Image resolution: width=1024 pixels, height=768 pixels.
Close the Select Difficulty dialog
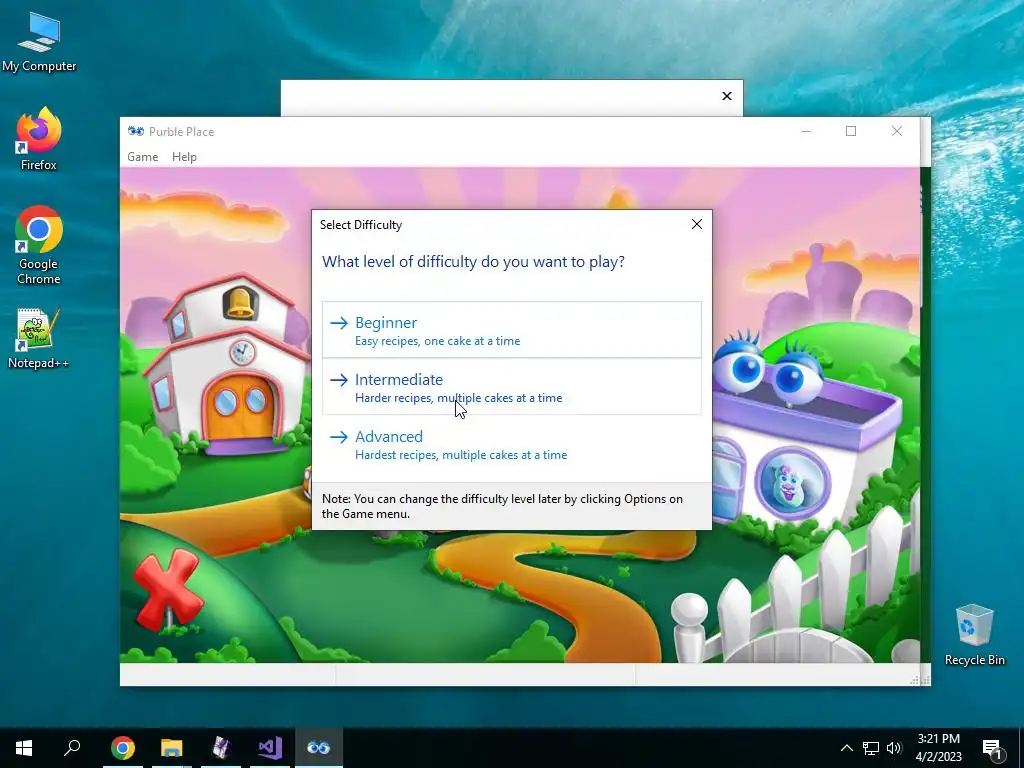[697, 225]
